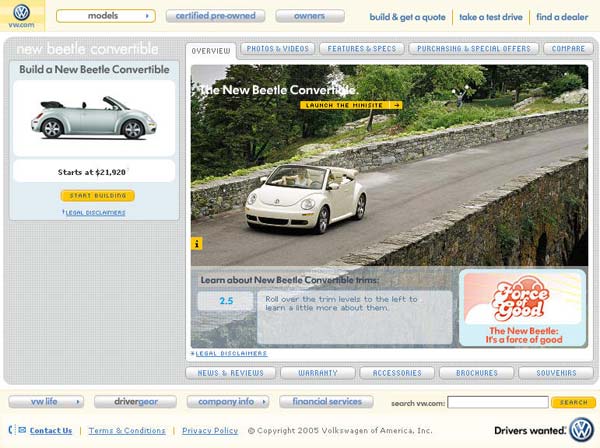Click Launch the Minisite button
Image resolution: width=600 pixels, height=448 pixels.
pos(351,105)
